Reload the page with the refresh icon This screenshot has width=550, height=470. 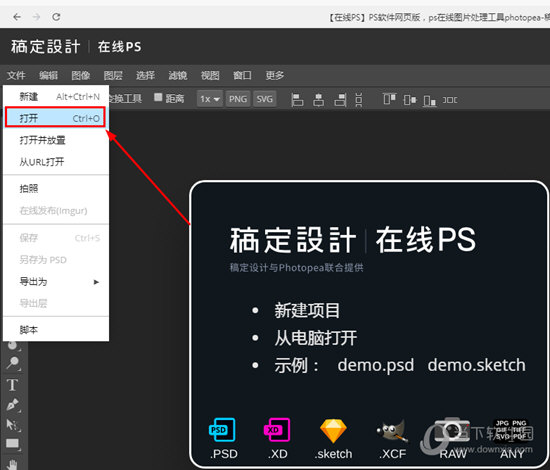[x=56, y=17]
